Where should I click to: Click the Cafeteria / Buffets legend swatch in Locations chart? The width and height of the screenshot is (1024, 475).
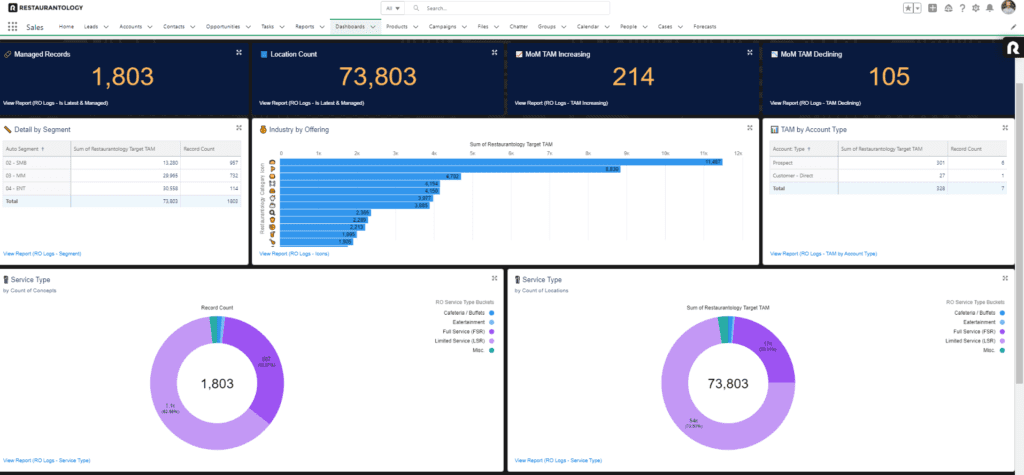(1002, 313)
